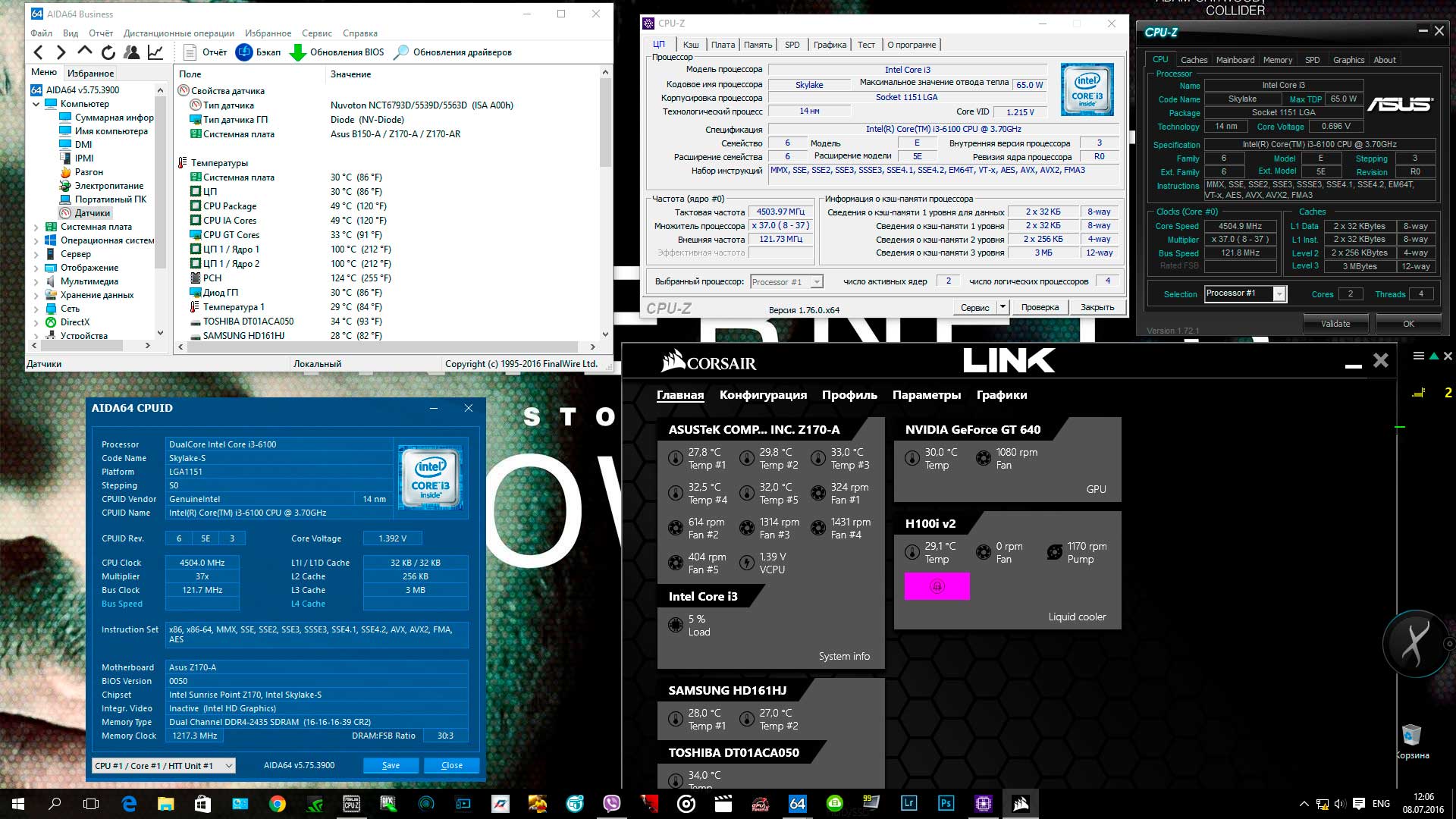Screen dimensions: 1456x819
Task: Open Corsair Link from the taskbar
Action: coord(1021,804)
